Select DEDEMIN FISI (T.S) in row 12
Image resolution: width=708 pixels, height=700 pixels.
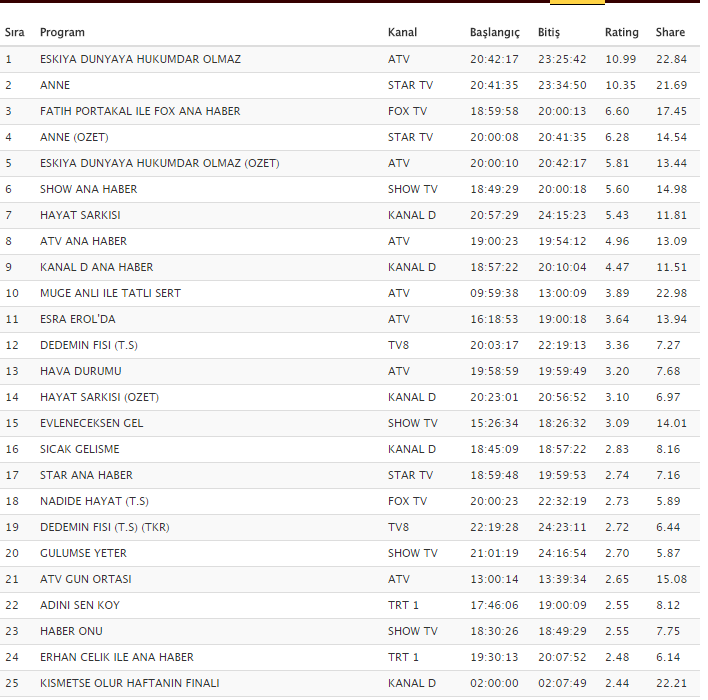[88, 345]
